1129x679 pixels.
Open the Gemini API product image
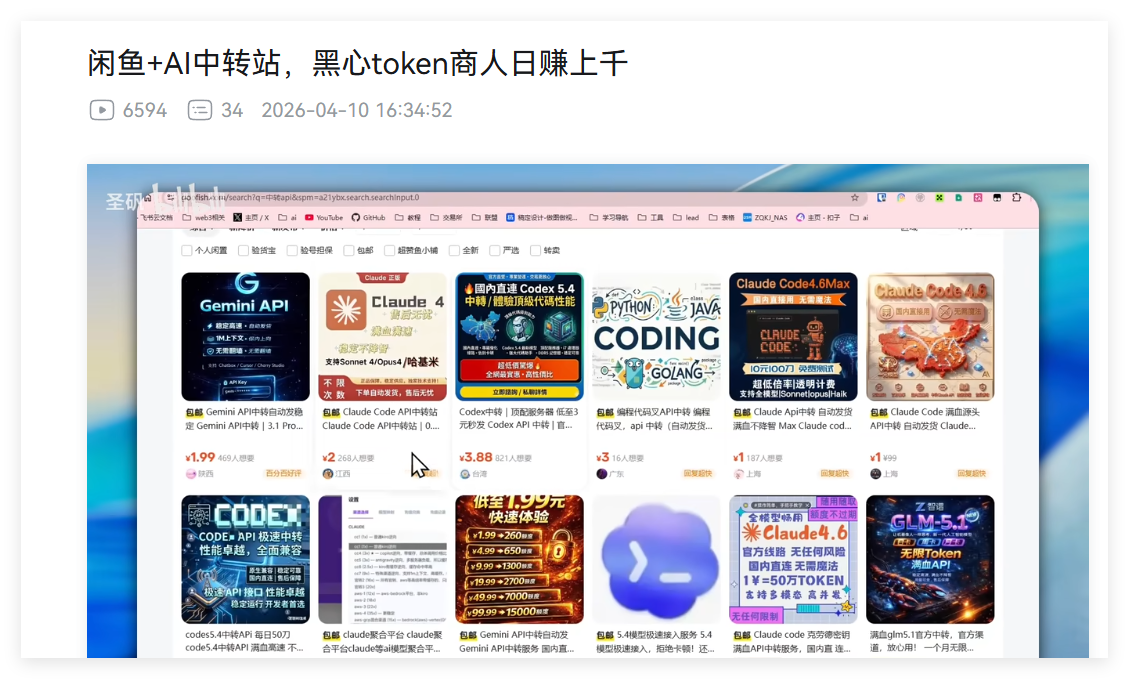tap(246, 336)
